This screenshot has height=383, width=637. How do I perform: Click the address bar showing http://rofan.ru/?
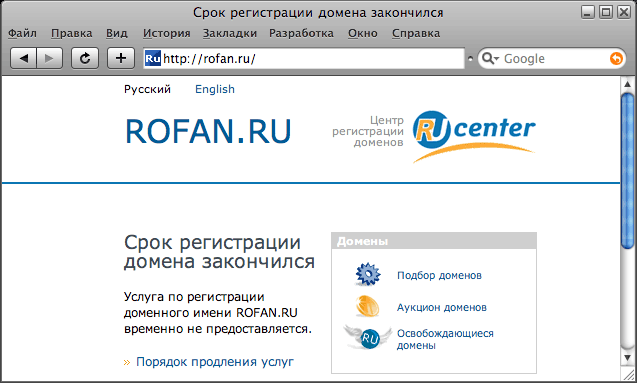coord(304,58)
